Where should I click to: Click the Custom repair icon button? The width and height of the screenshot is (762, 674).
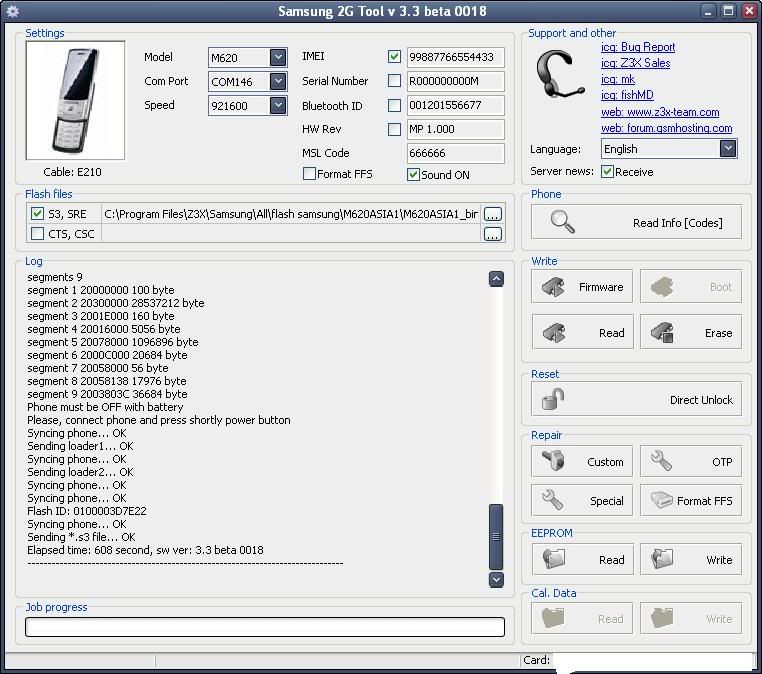[582, 461]
